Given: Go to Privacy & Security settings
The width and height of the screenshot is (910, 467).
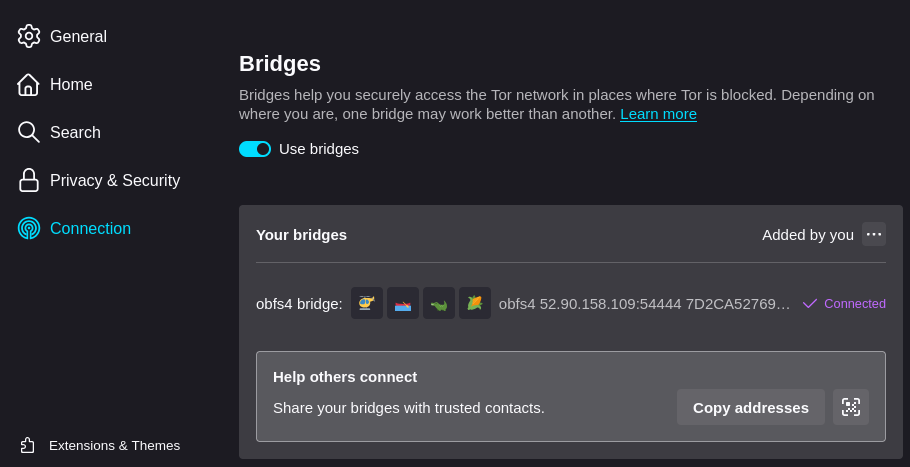Looking at the screenshot, I should 114,180.
